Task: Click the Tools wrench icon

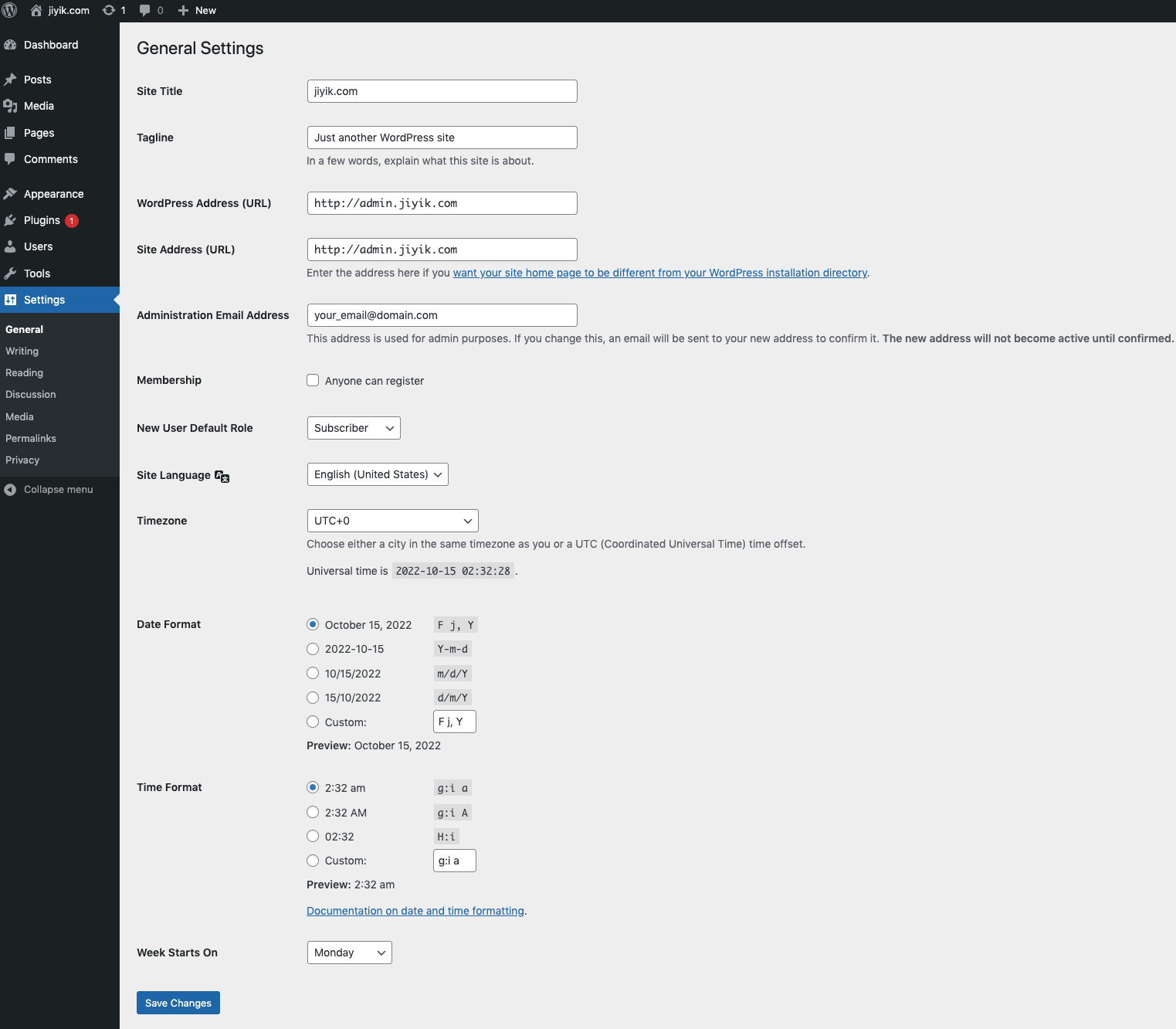Action: 10,273
